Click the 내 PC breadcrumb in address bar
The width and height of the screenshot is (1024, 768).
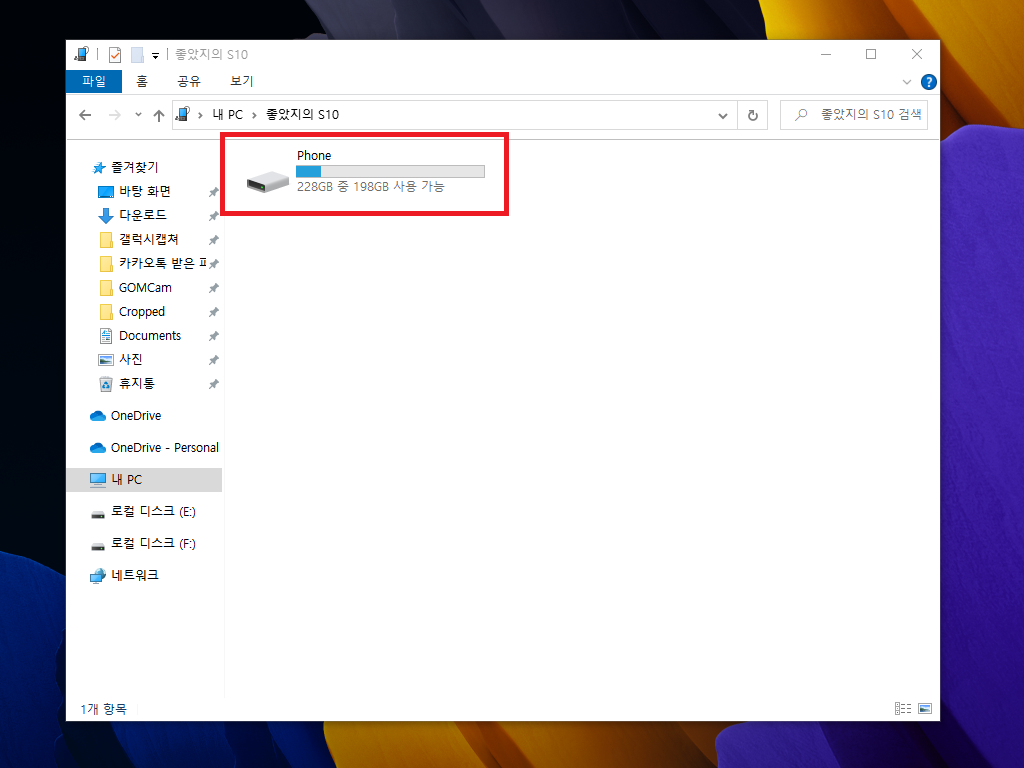(227, 115)
